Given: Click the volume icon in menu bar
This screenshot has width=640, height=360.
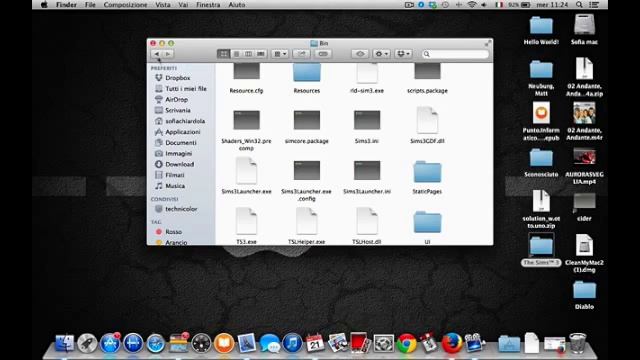Looking at the screenshot, I should [x=484, y=5].
